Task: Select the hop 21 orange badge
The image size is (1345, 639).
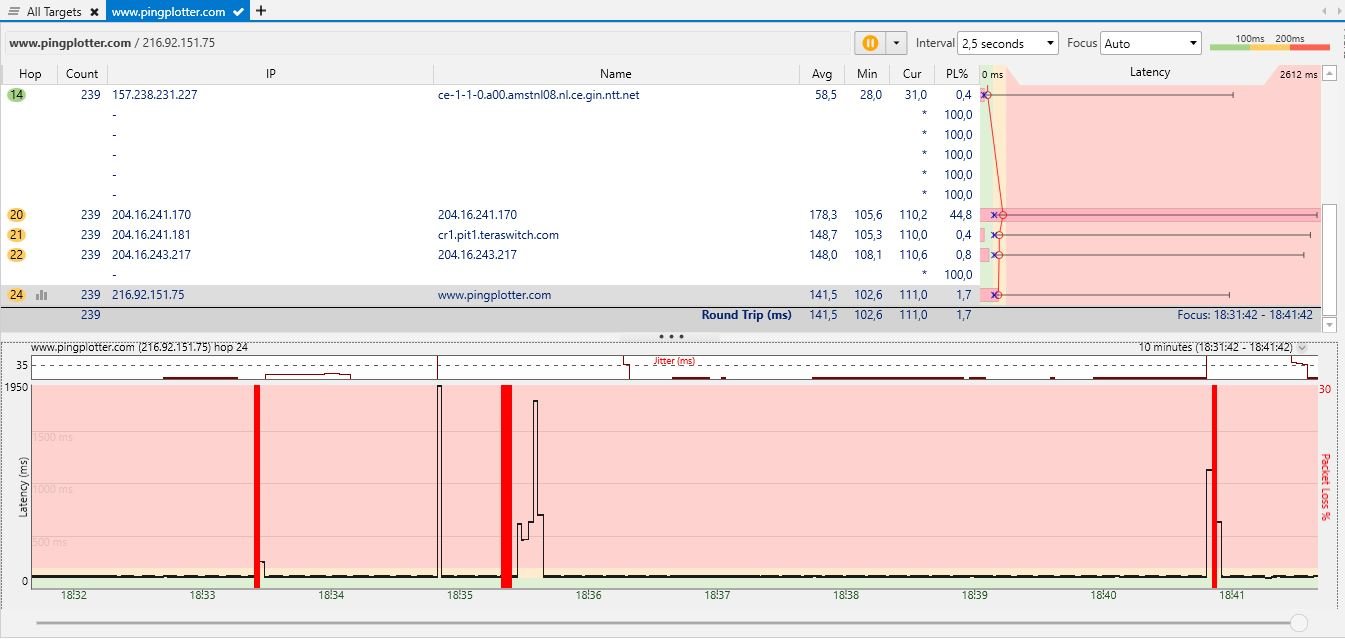Action: click(16, 235)
